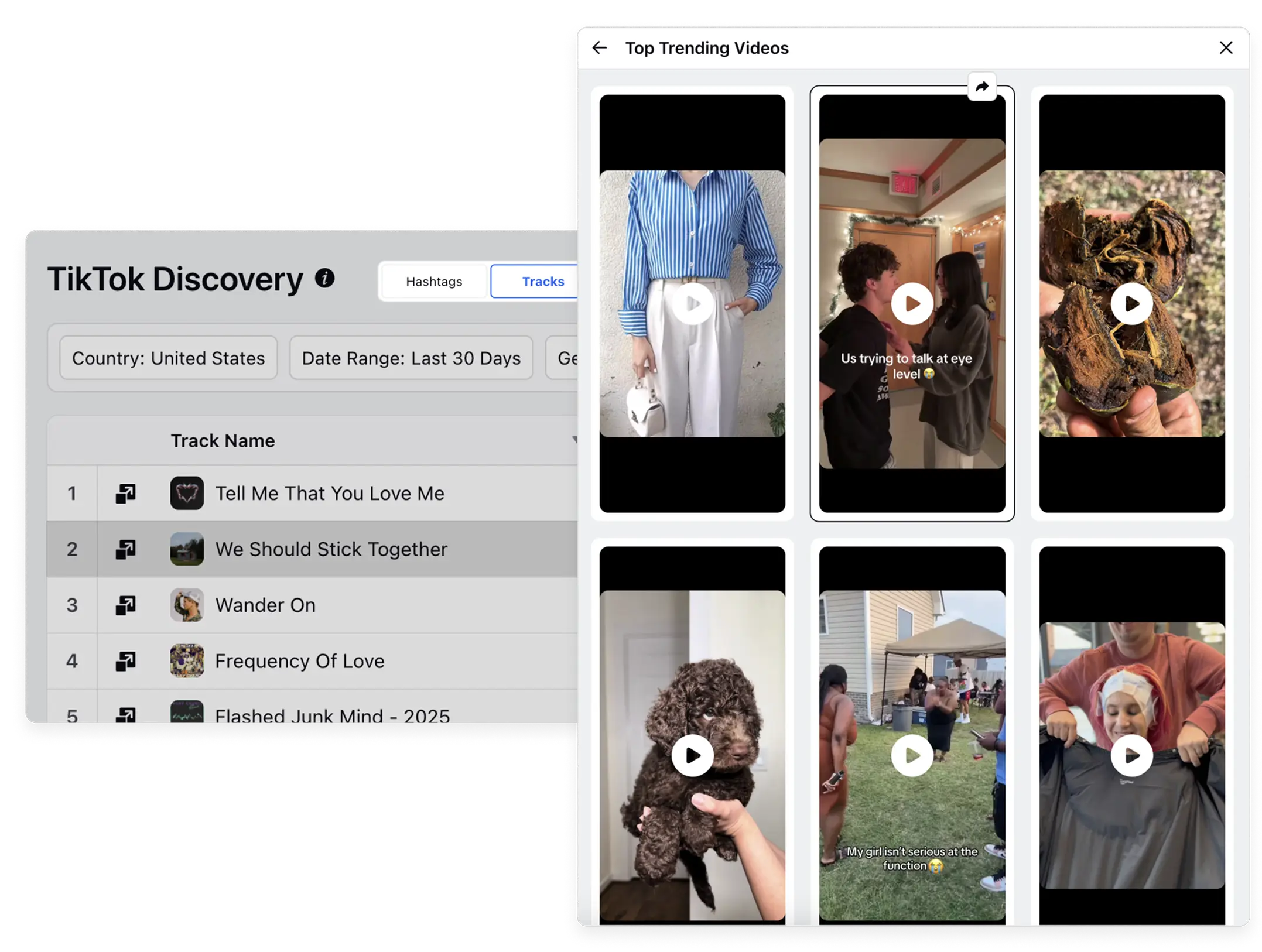Image resolution: width=1262 pixels, height=952 pixels.
Task: Close the Top Trending Videos panel
Action: (x=1226, y=48)
